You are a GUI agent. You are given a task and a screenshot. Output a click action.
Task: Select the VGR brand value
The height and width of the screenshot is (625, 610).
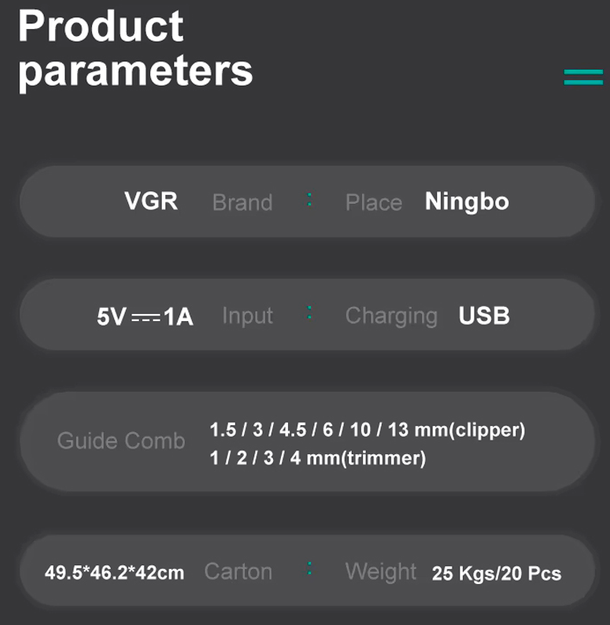coord(151,201)
